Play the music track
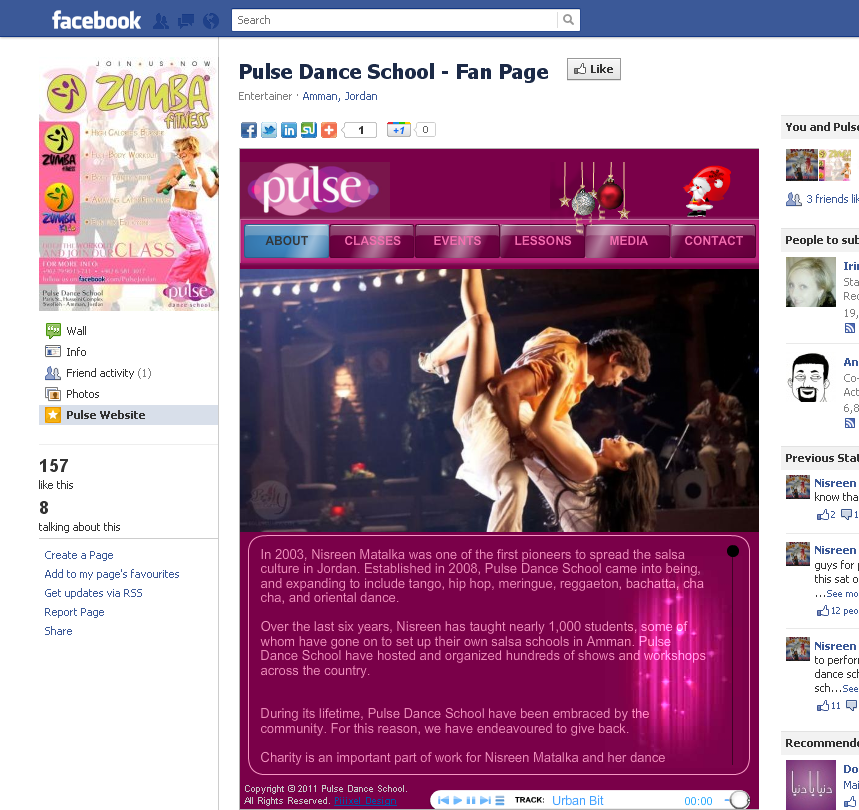This screenshot has height=810, width=859. pos(458,801)
